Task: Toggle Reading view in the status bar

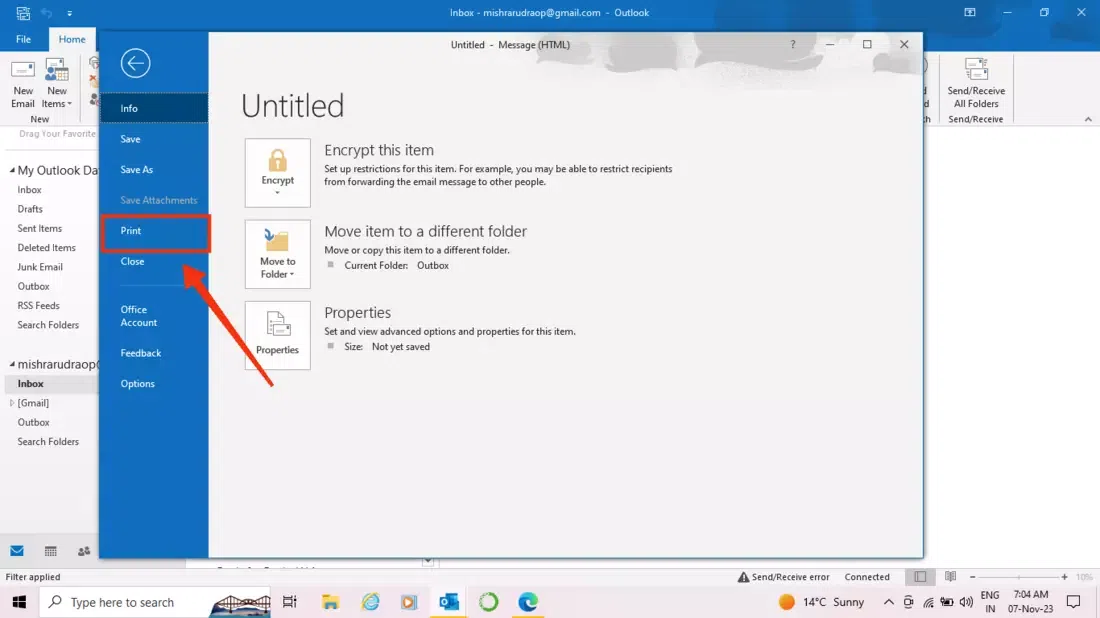Action: (x=949, y=576)
